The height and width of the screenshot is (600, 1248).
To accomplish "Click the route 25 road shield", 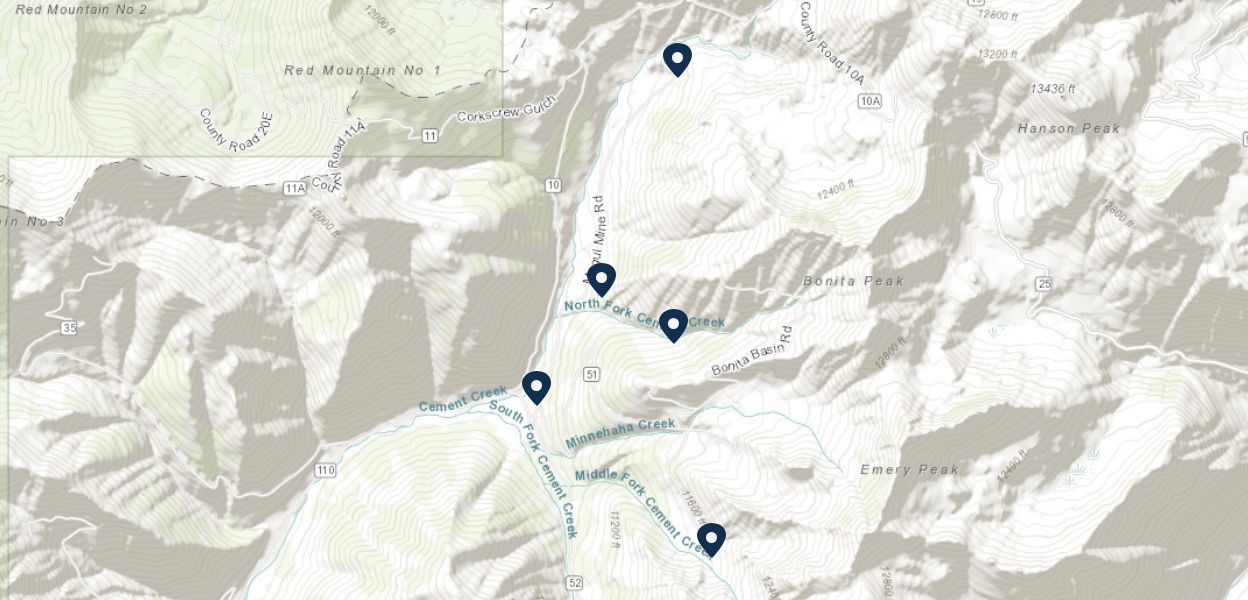I will [x=1045, y=284].
